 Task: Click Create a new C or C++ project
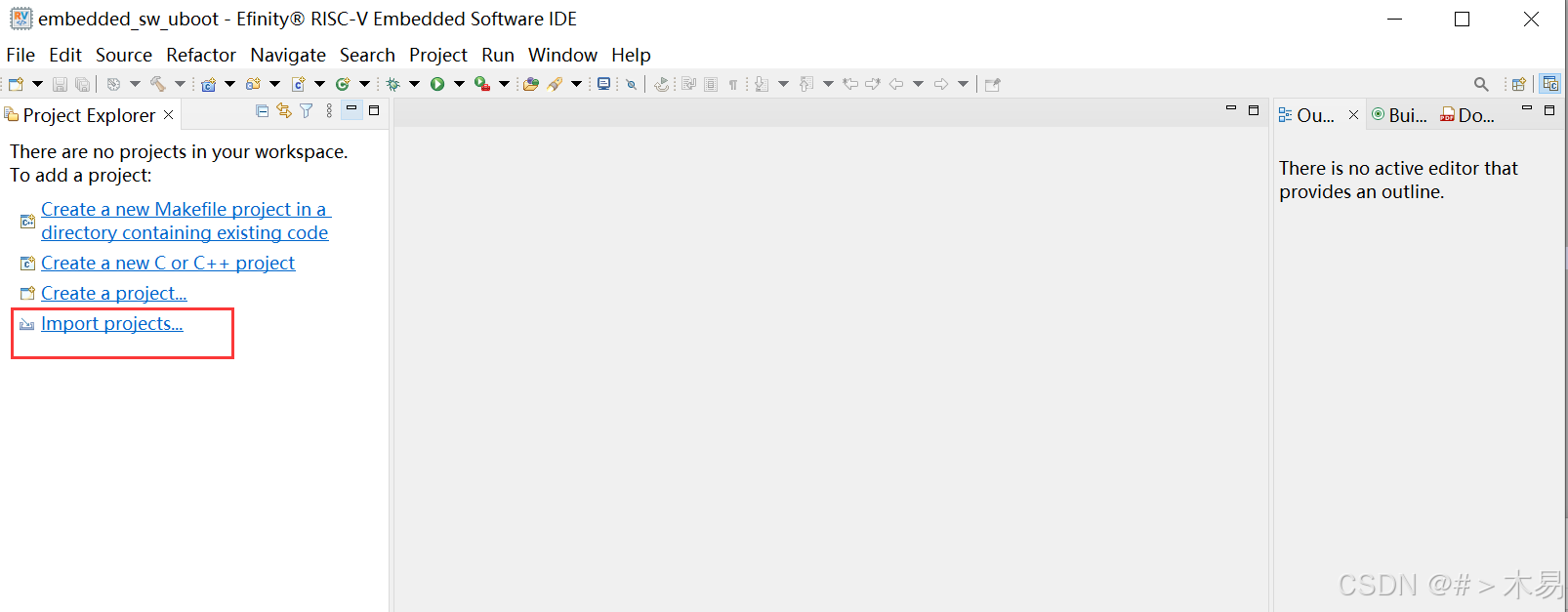168,264
